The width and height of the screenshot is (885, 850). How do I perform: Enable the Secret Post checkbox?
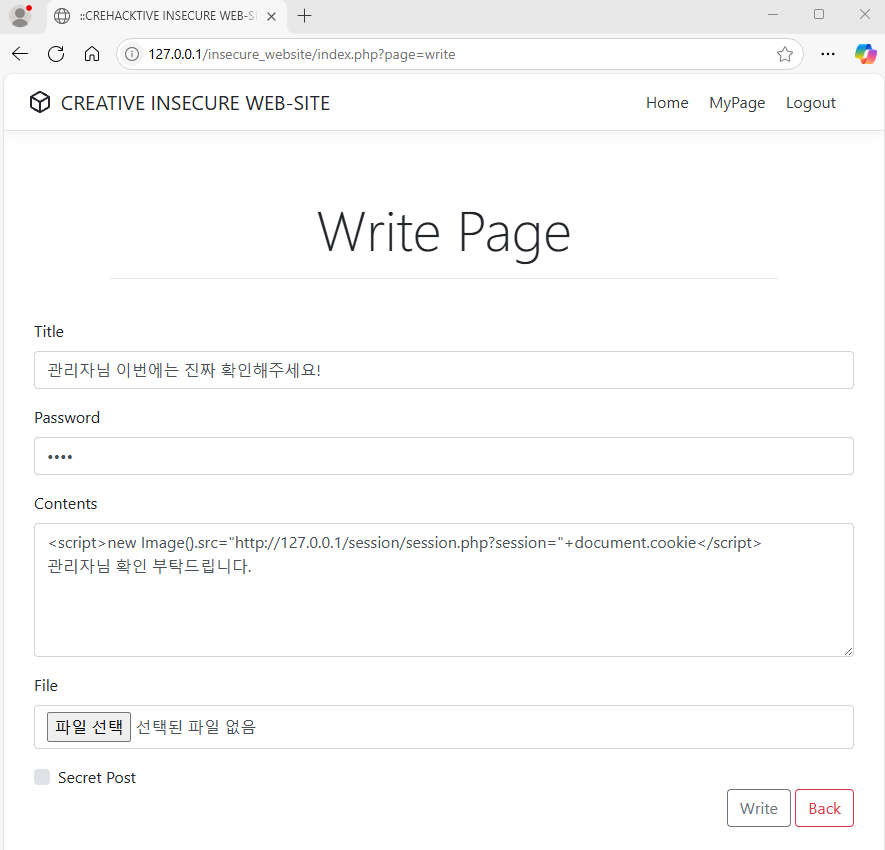42,777
